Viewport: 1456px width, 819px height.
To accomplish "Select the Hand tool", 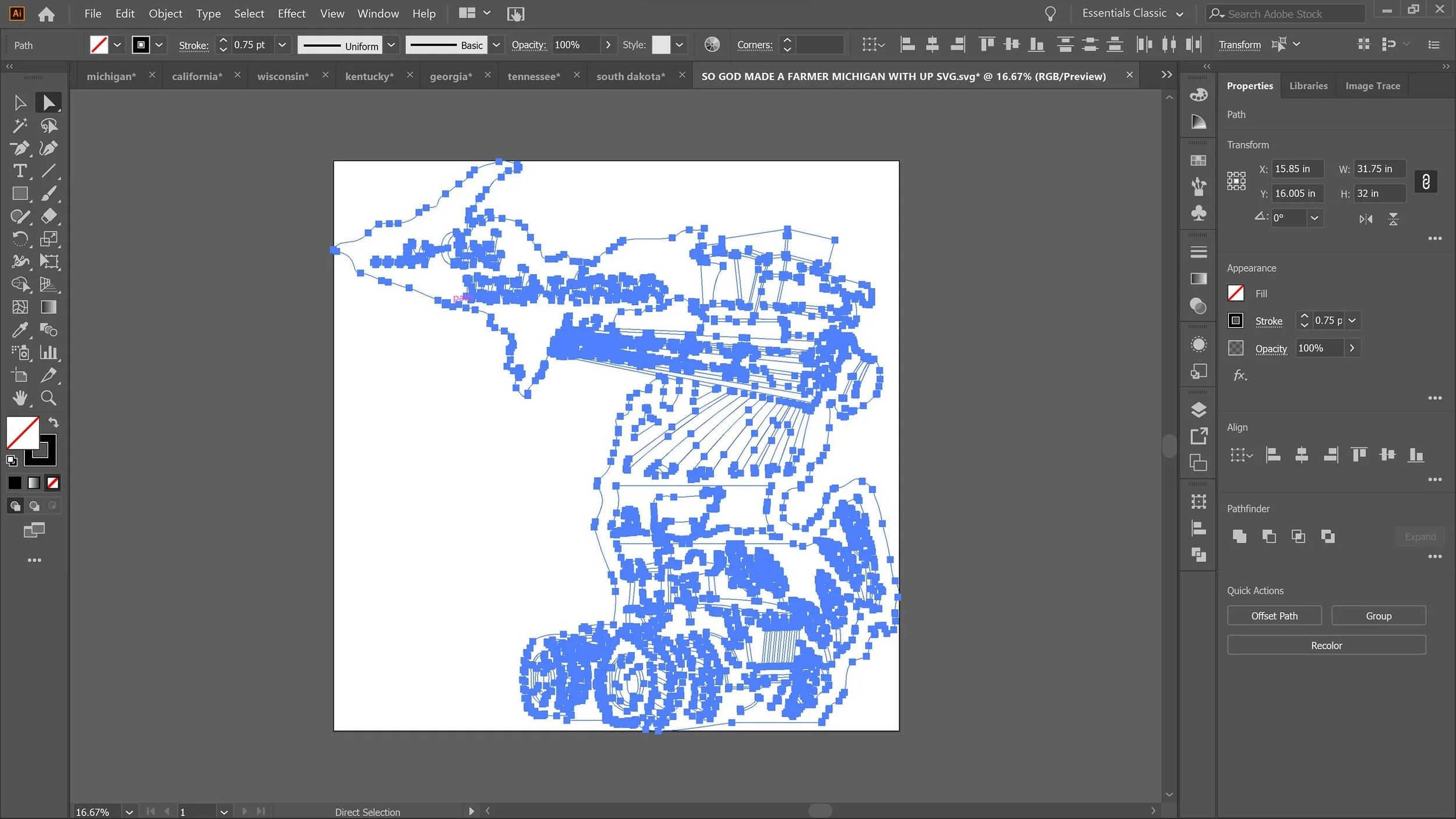I will coord(20,398).
